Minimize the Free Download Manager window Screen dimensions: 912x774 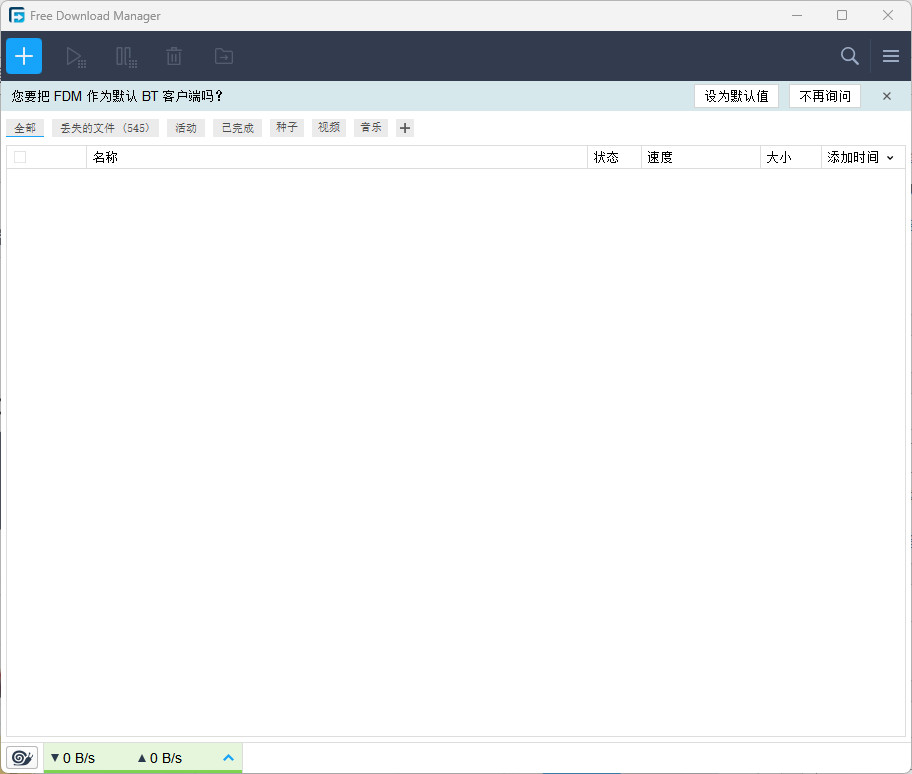pyautogui.click(x=797, y=15)
